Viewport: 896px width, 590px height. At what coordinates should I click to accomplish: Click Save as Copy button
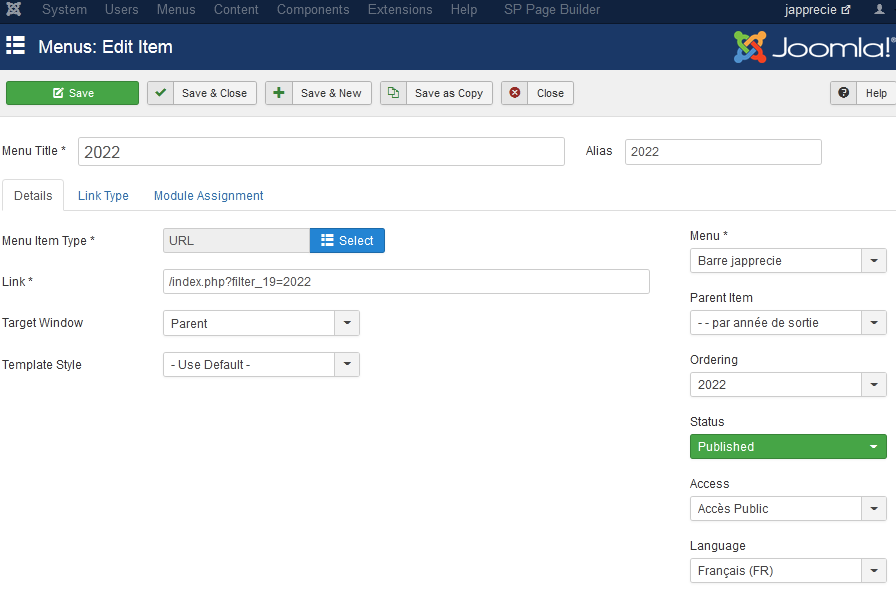[435, 93]
